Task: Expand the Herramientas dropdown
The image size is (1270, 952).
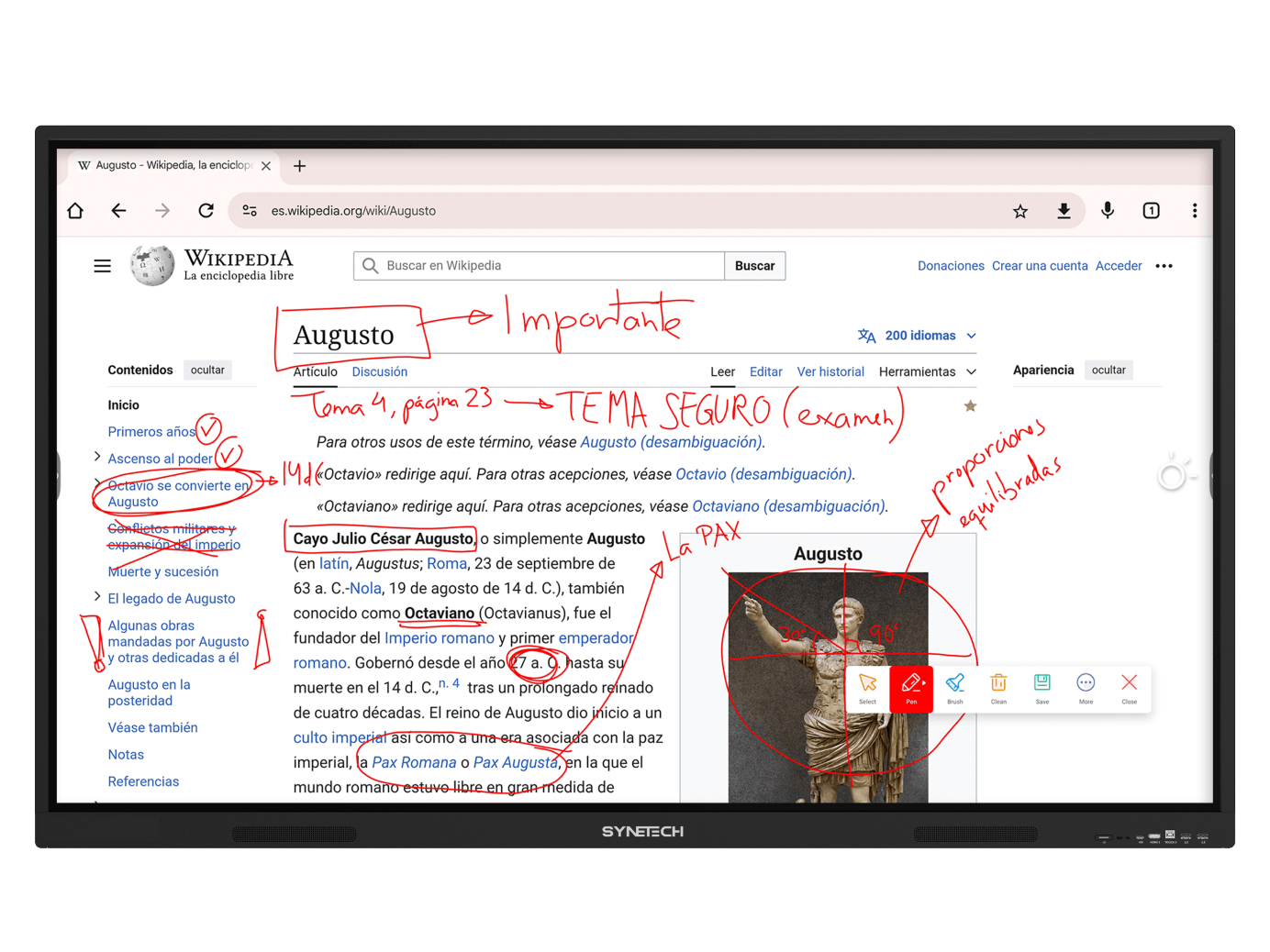Action: pos(928,371)
